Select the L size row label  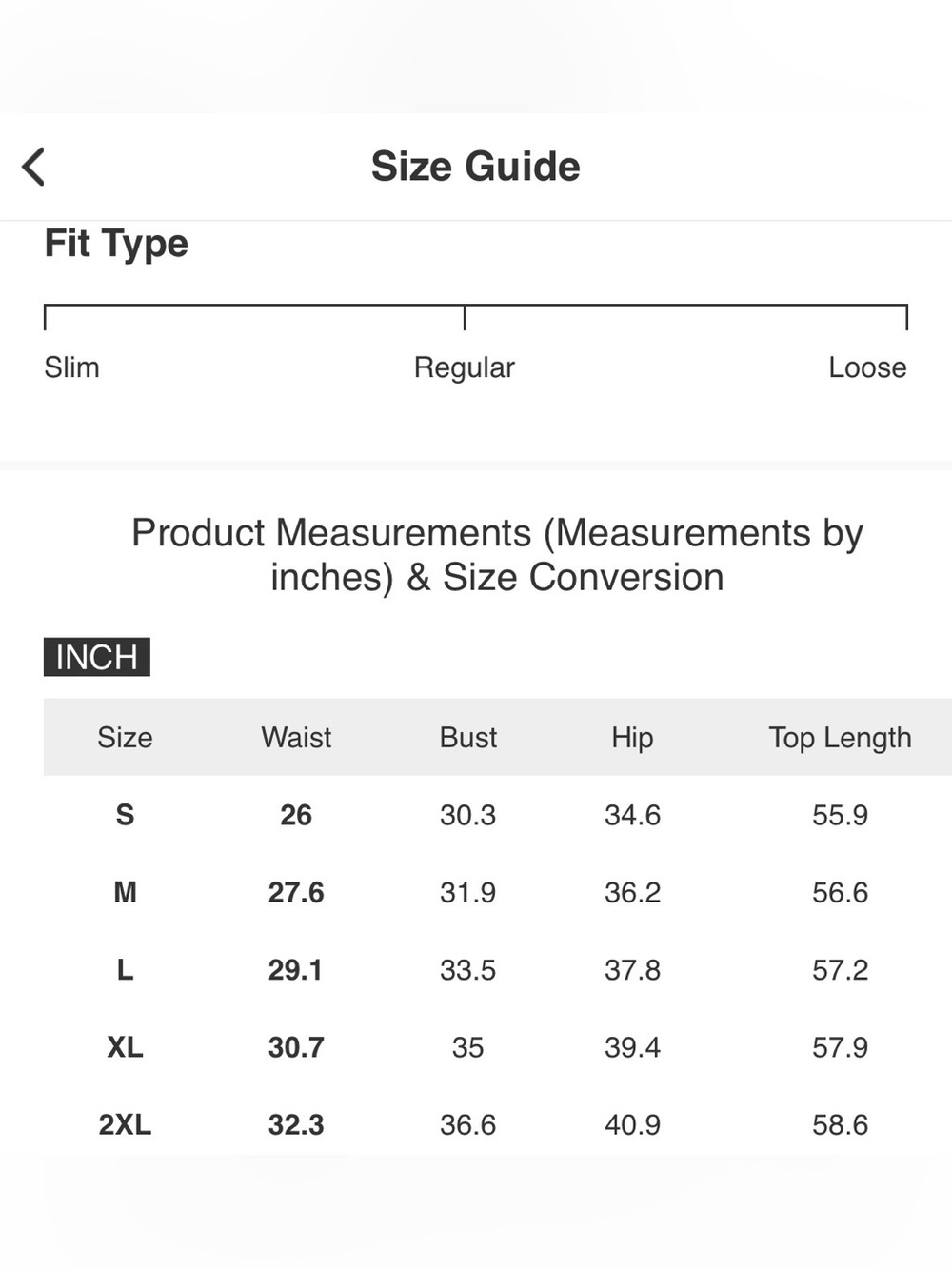(x=125, y=969)
